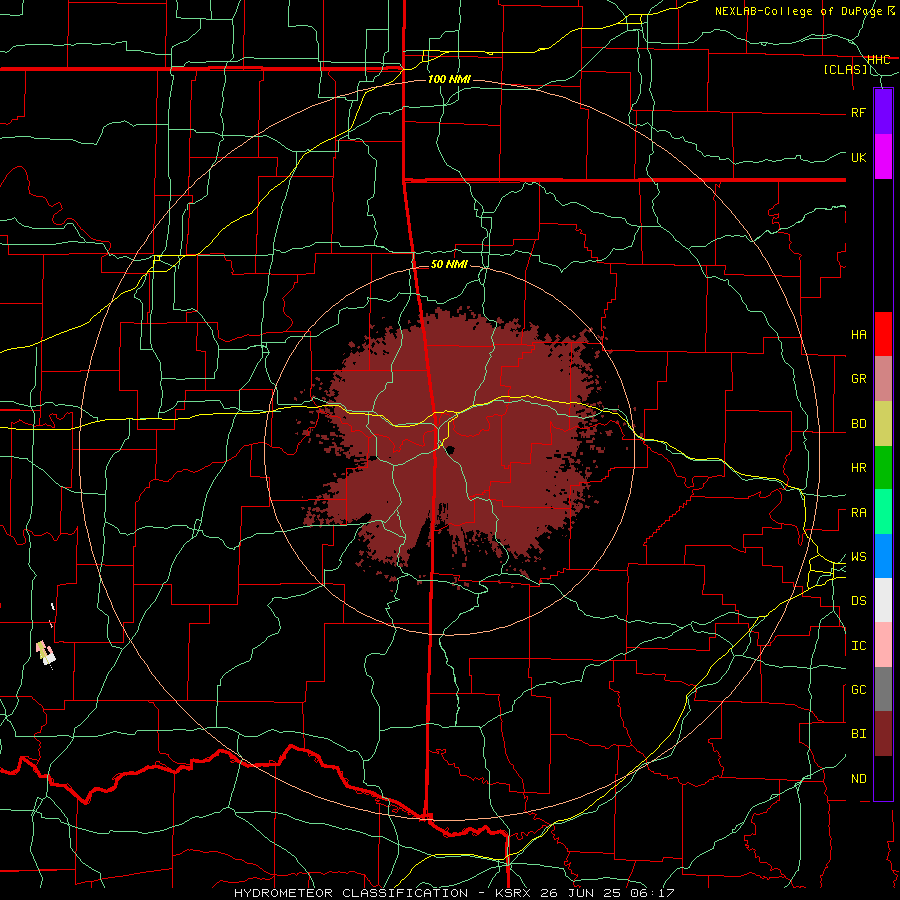This screenshot has width=900, height=900.
Task: Click the UK legend label
Action: (859, 157)
